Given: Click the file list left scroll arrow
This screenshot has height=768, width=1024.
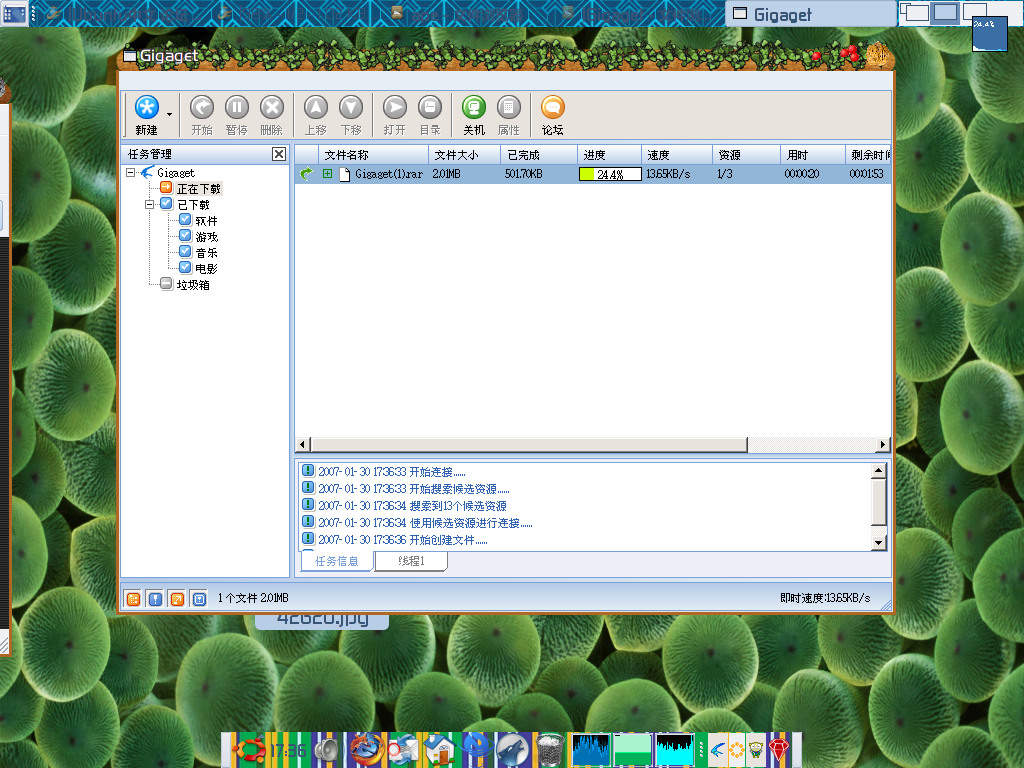Looking at the screenshot, I should point(302,445).
